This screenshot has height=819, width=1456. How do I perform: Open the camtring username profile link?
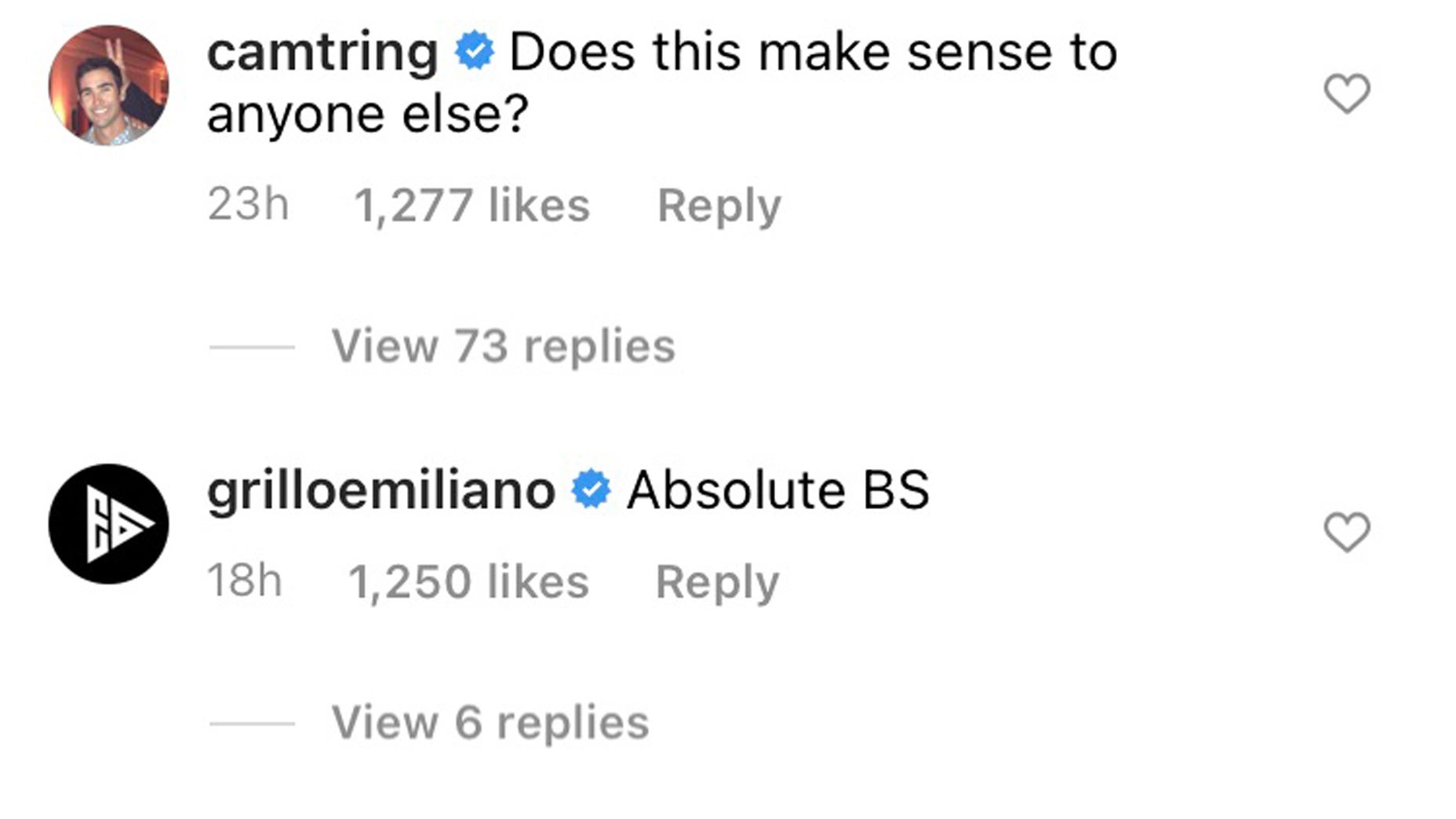322,52
